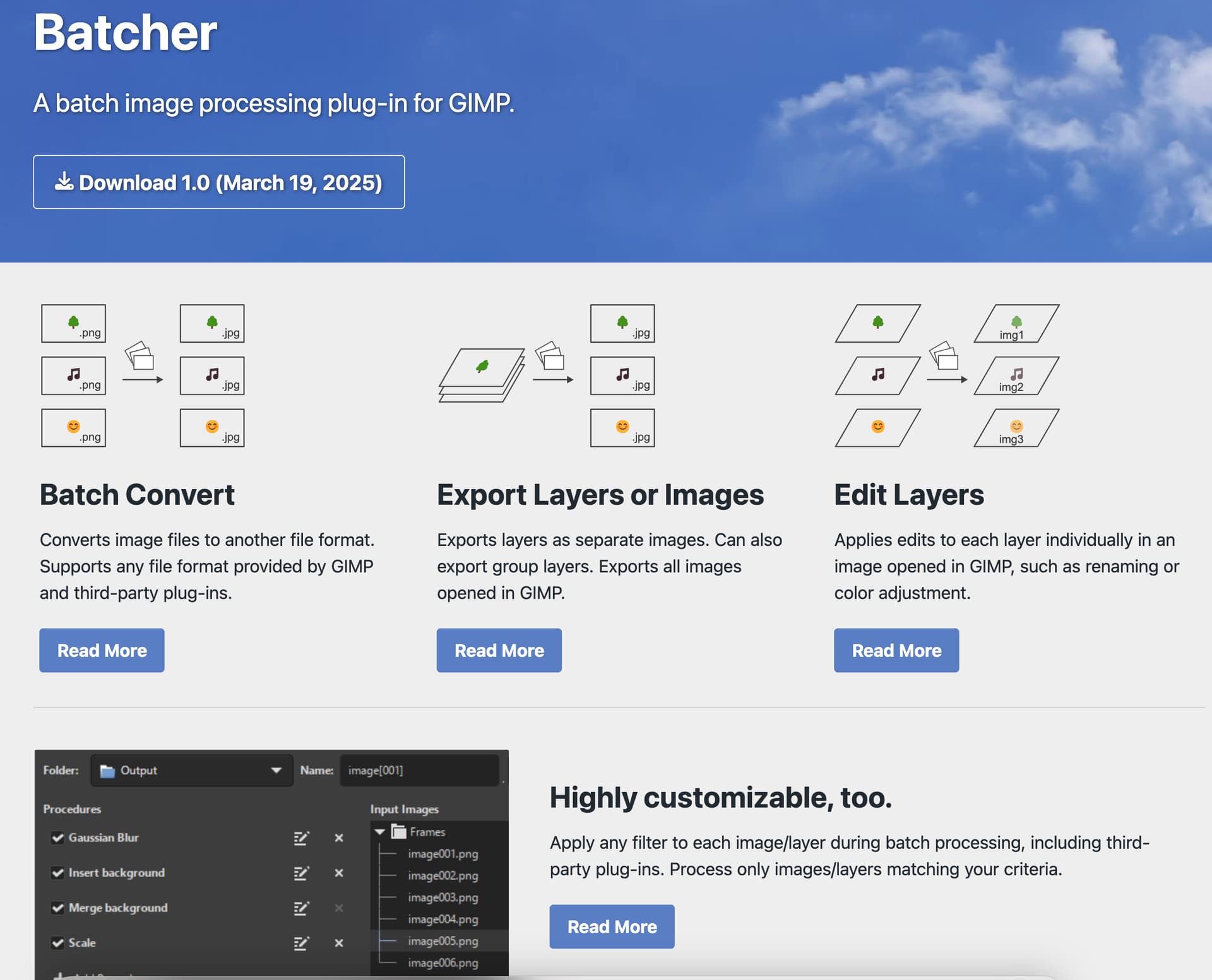Click the edit icon for Gaussian Blur
This screenshot has height=980, width=1212.
click(301, 838)
